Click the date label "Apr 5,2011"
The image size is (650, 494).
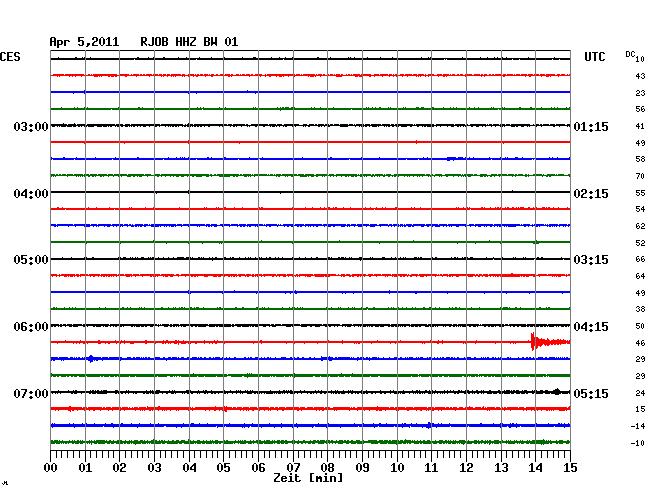coord(84,42)
